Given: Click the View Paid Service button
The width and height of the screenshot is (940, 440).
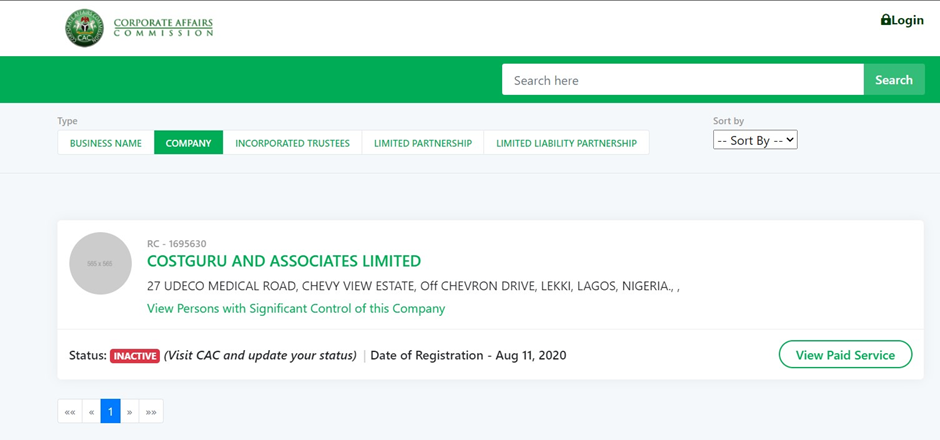Looking at the screenshot, I should tap(845, 355).
